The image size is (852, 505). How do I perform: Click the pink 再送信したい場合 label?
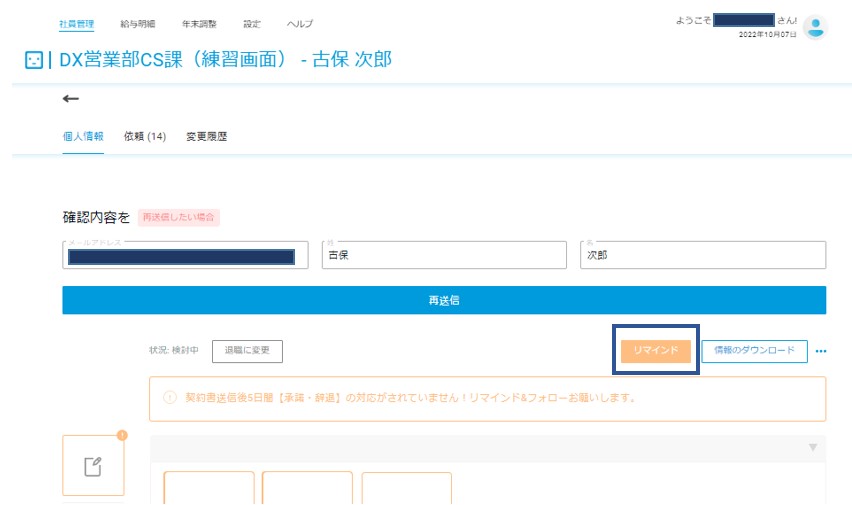click(x=178, y=217)
